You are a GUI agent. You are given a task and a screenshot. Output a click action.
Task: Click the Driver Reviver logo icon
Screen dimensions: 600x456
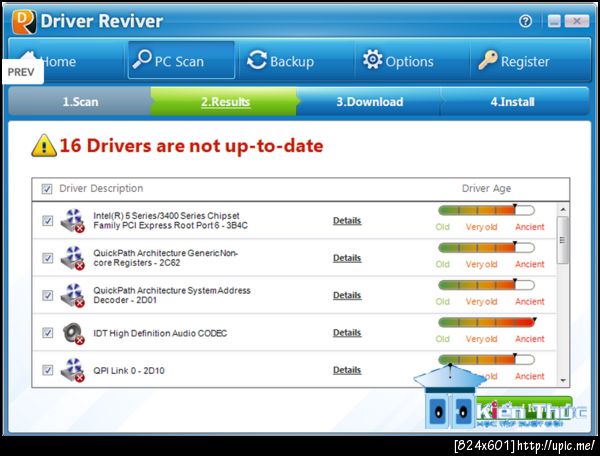click(x=24, y=21)
